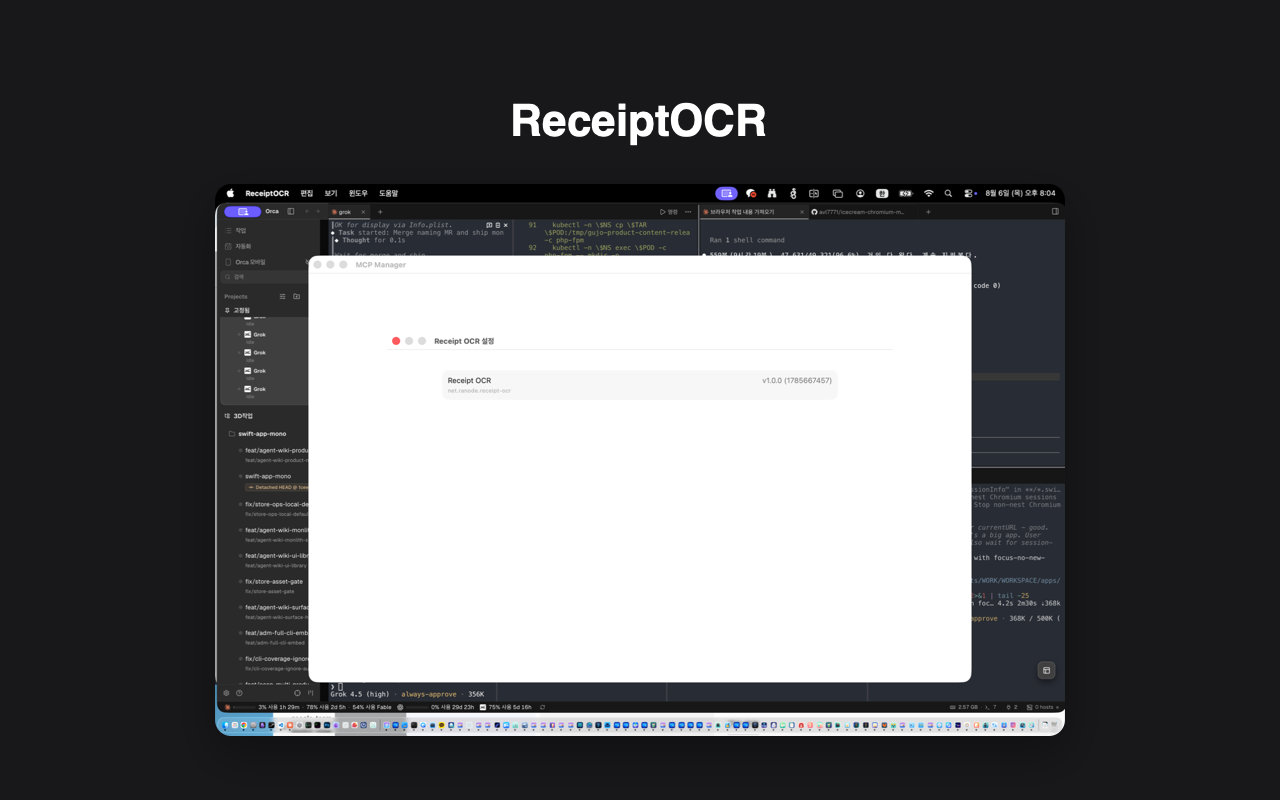Click the purple screen-share menu bar icon
Screen dimensions: 1280x800
[x=726, y=193]
